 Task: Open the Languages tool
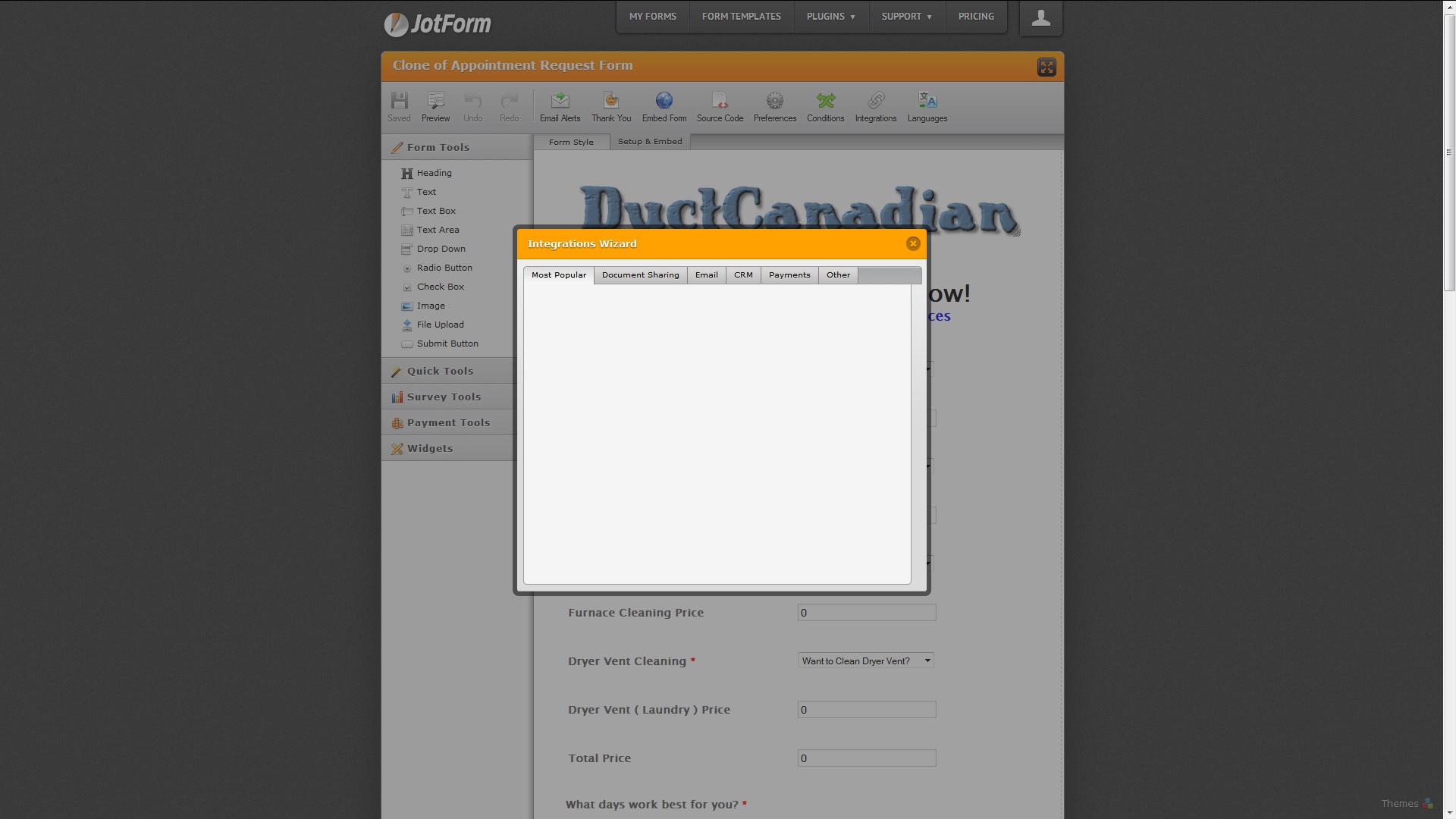click(927, 106)
